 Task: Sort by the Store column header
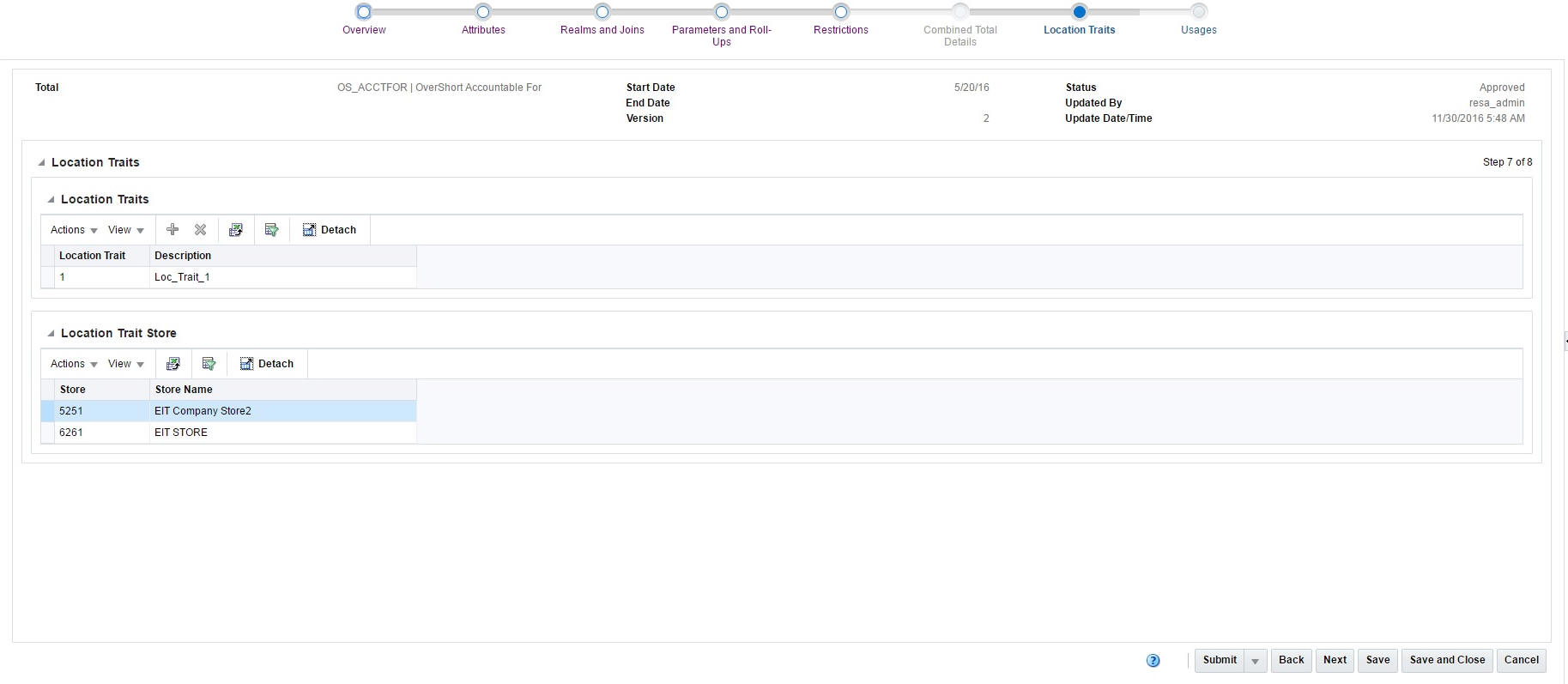[x=102, y=390]
